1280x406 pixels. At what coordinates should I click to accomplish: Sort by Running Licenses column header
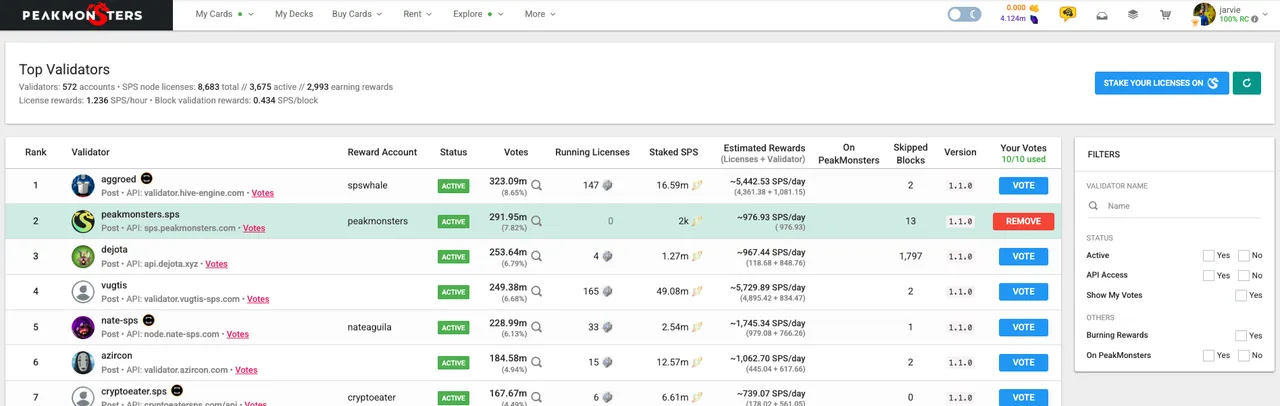pyautogui.click(x=592, y=152)
